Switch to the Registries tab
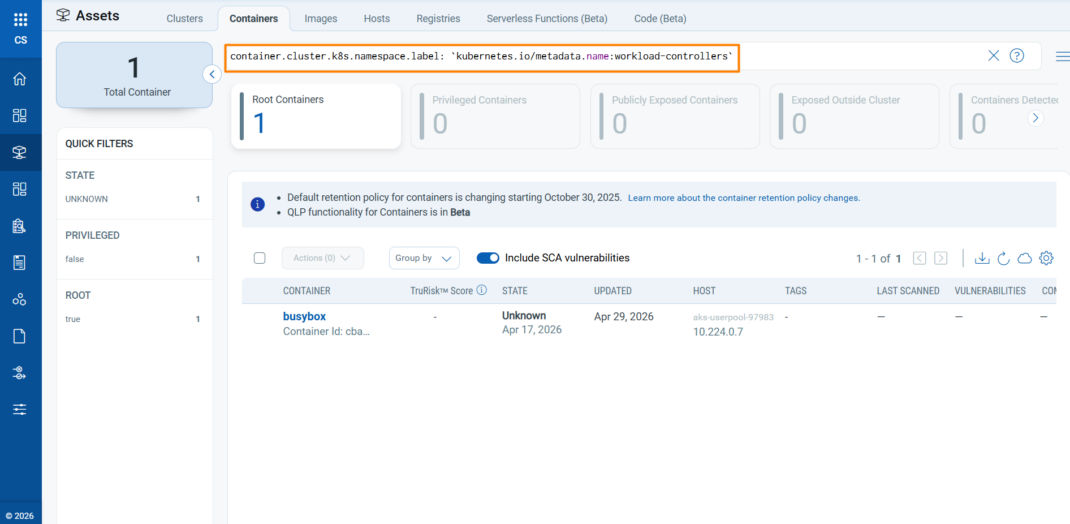Image resolution: width=1070 pixels, height=524 pixels. pos(438,18)
